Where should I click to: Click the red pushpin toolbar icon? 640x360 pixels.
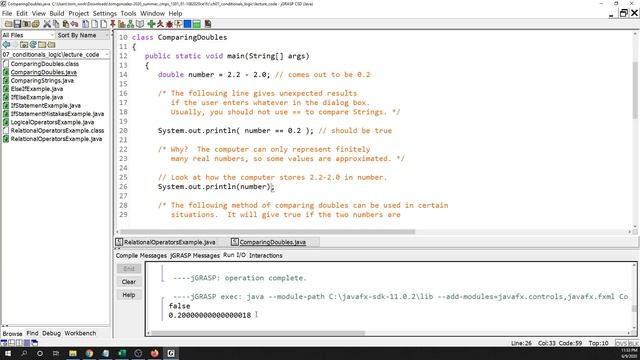pos(113,24)
